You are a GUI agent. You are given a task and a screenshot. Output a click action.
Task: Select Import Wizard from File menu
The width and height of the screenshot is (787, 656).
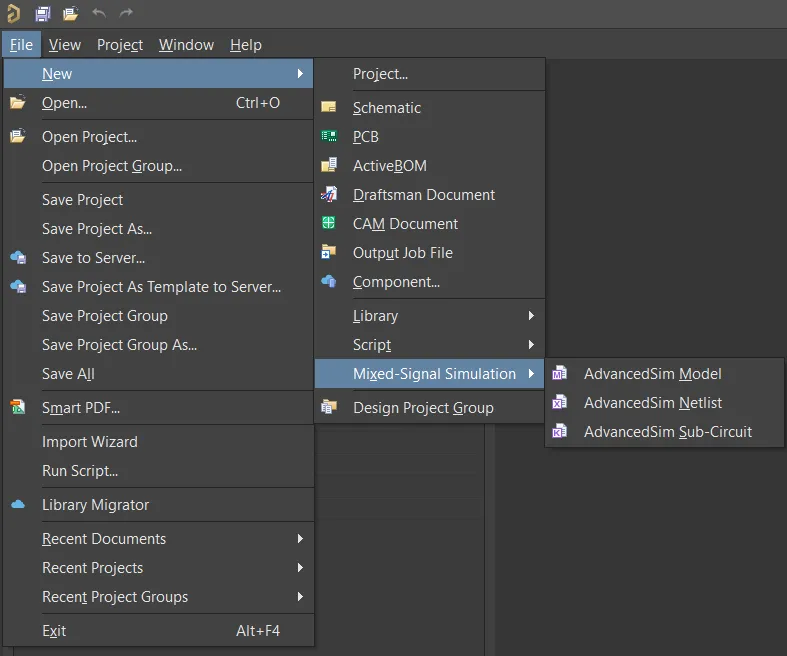(90, 442)
